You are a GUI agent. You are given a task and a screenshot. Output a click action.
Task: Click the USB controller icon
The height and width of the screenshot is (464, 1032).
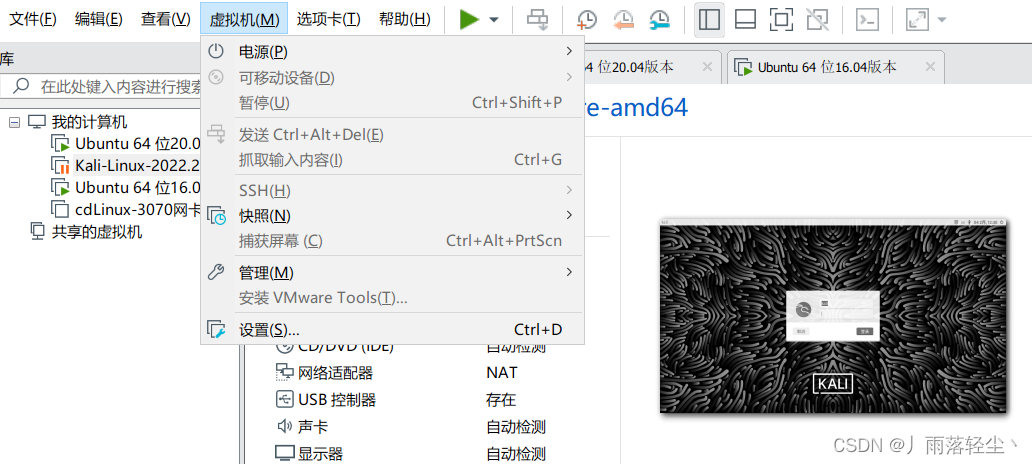[x=284, y=400]
